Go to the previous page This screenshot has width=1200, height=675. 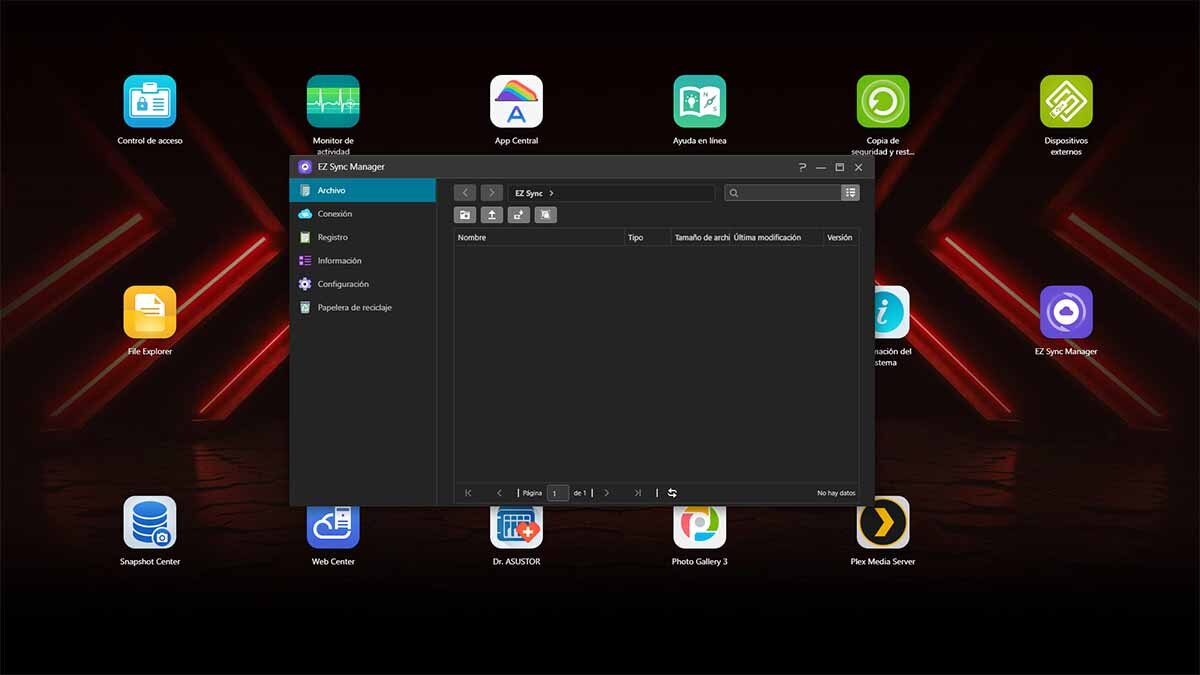tap(499, 493)
